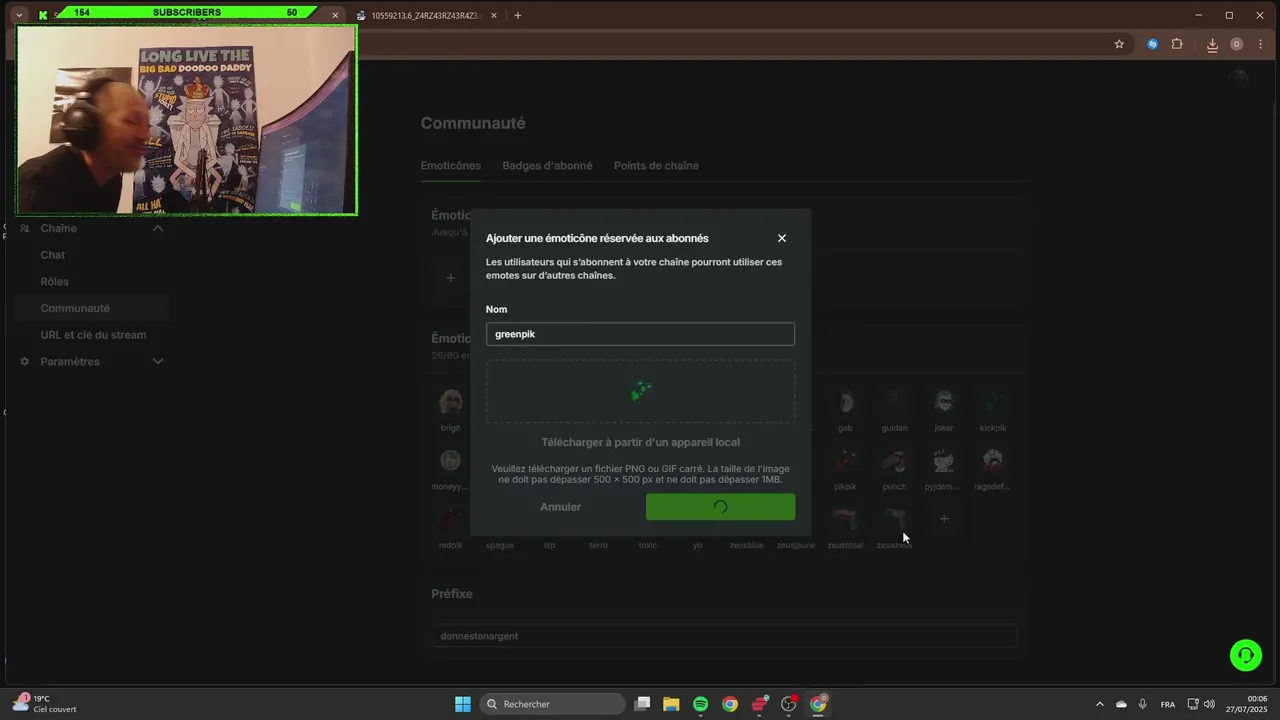Click the toxic emote label
1280x720 pixels.
(648, 545)
